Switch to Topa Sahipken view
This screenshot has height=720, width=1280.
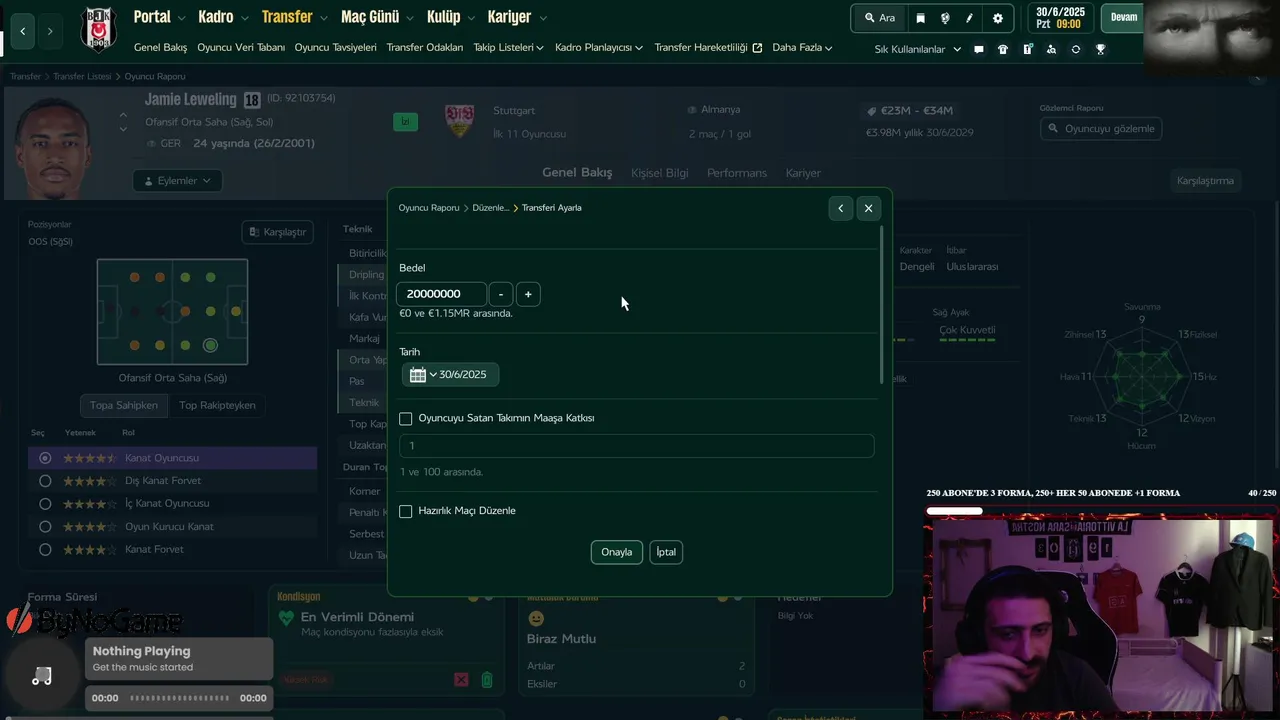(124, 405)
